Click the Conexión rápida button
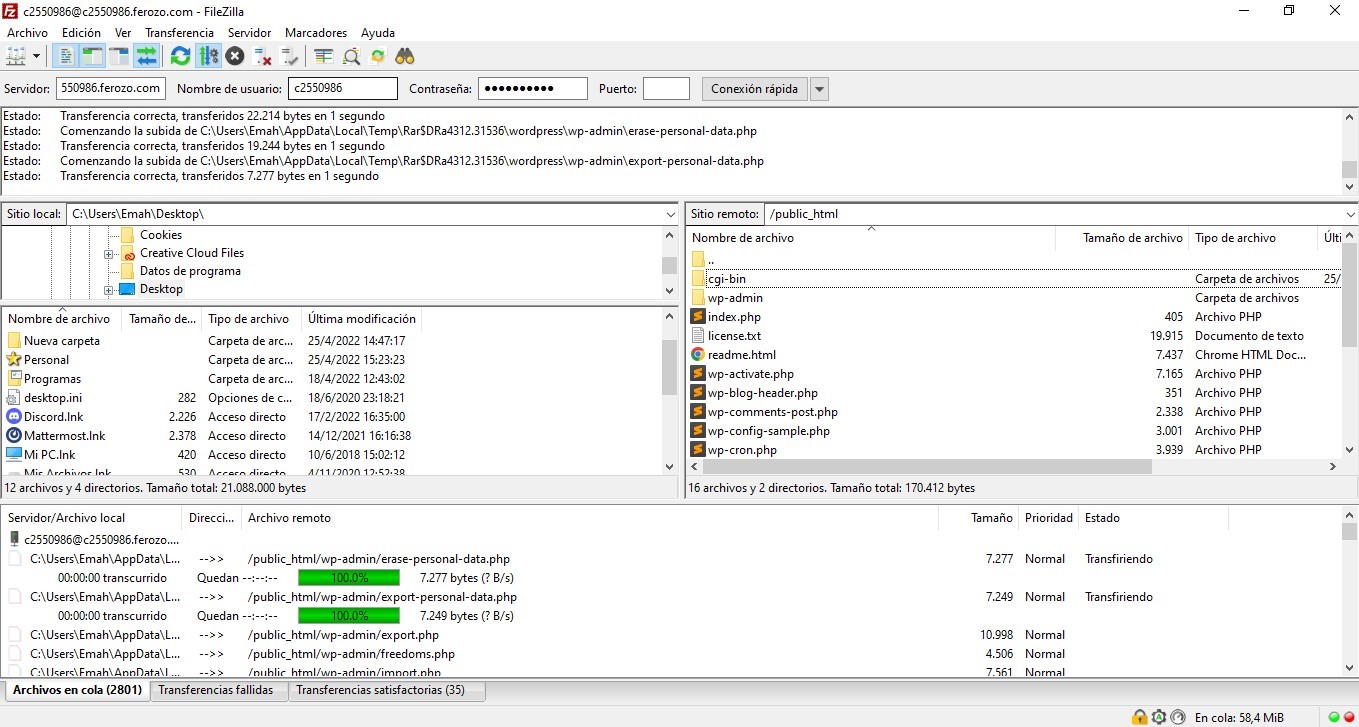 tap(754, 89)
